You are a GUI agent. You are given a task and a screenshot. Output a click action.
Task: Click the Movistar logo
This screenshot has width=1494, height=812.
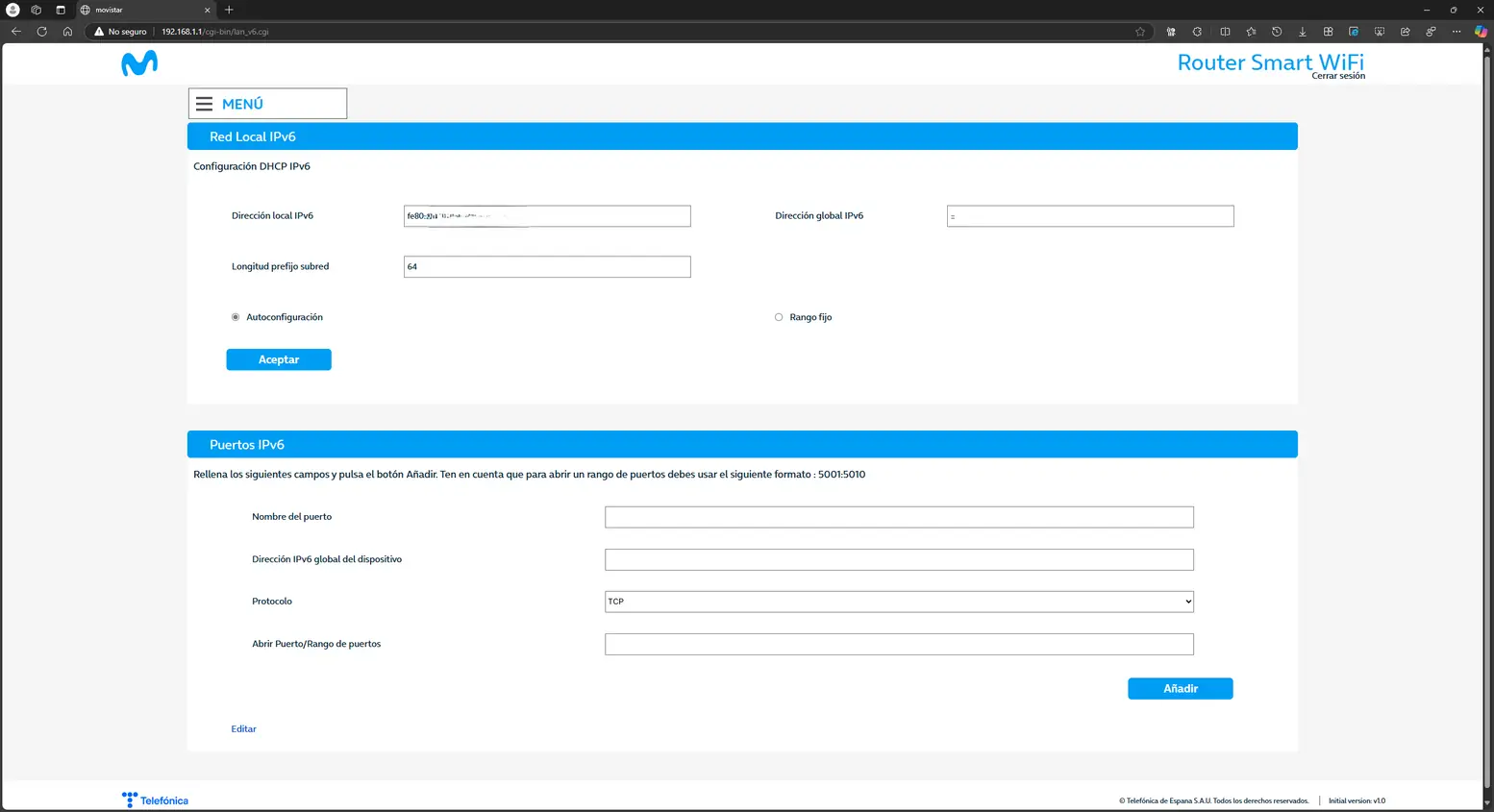click(x=139, y=63)
